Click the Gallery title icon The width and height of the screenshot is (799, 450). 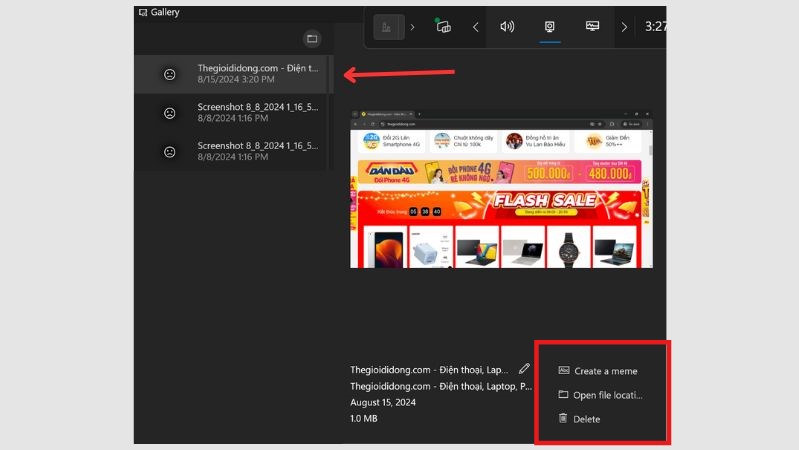pos(143,12)
